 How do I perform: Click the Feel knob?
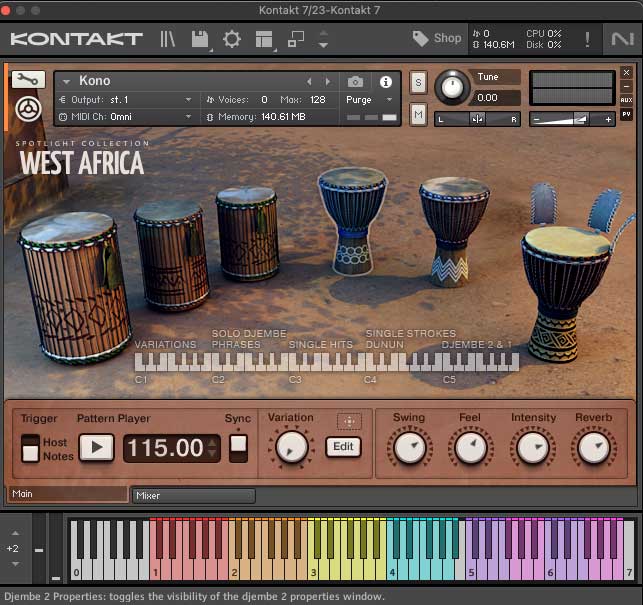coord(471,447)
